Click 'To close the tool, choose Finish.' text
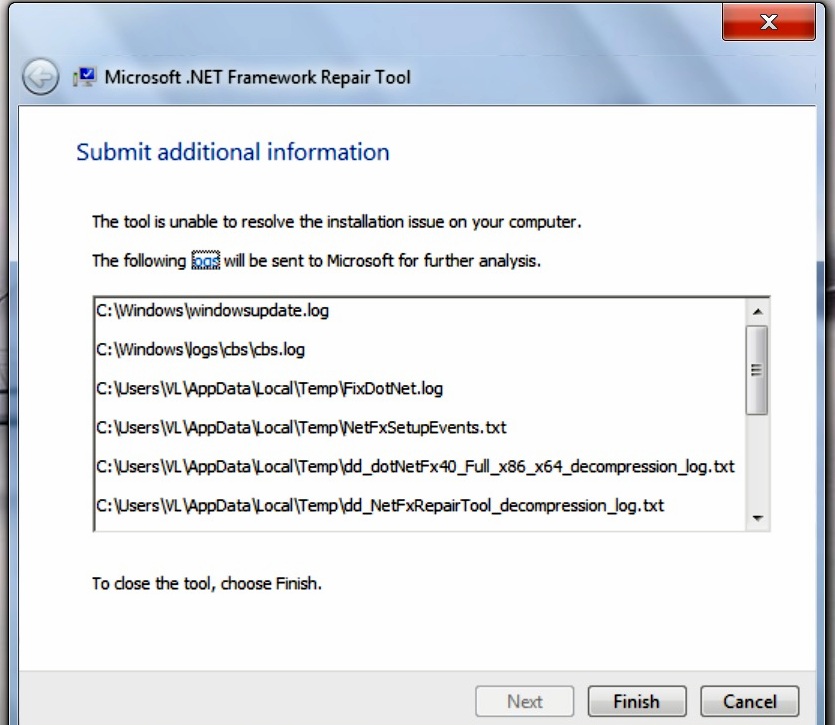The height and width of the screenshot is (725, 835). 207,584
